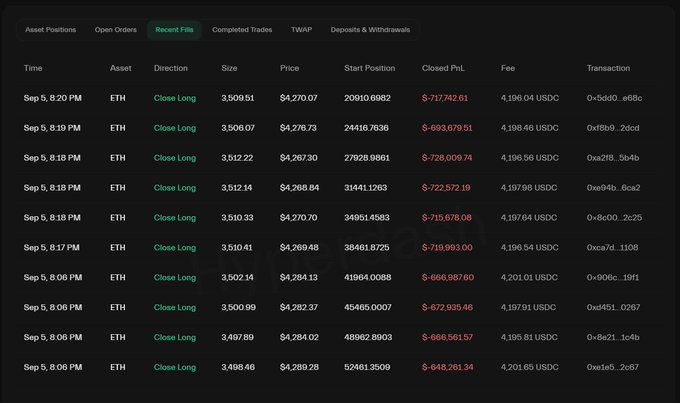Select the Recent Fills tab
The width and height of the screenshot is (680, 403).
pyautogui.click(x=174, y=30)
